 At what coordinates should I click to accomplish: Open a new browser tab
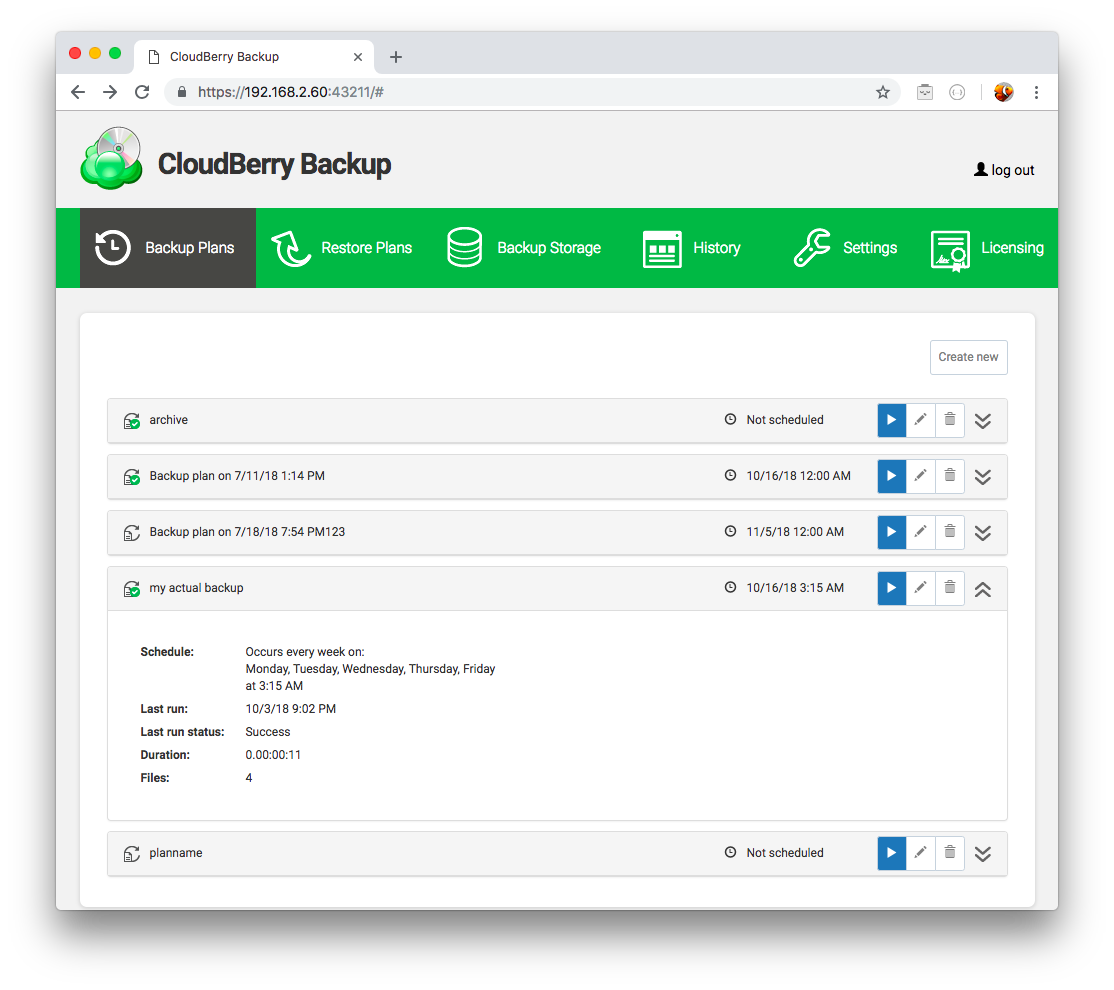coord(396,57)
